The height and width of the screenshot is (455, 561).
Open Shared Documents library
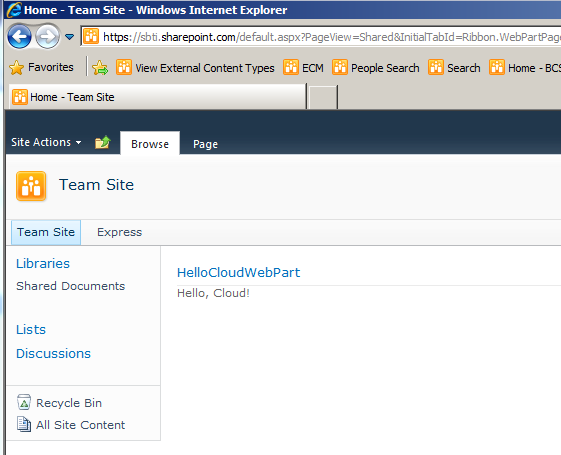[x=70, y=286]
